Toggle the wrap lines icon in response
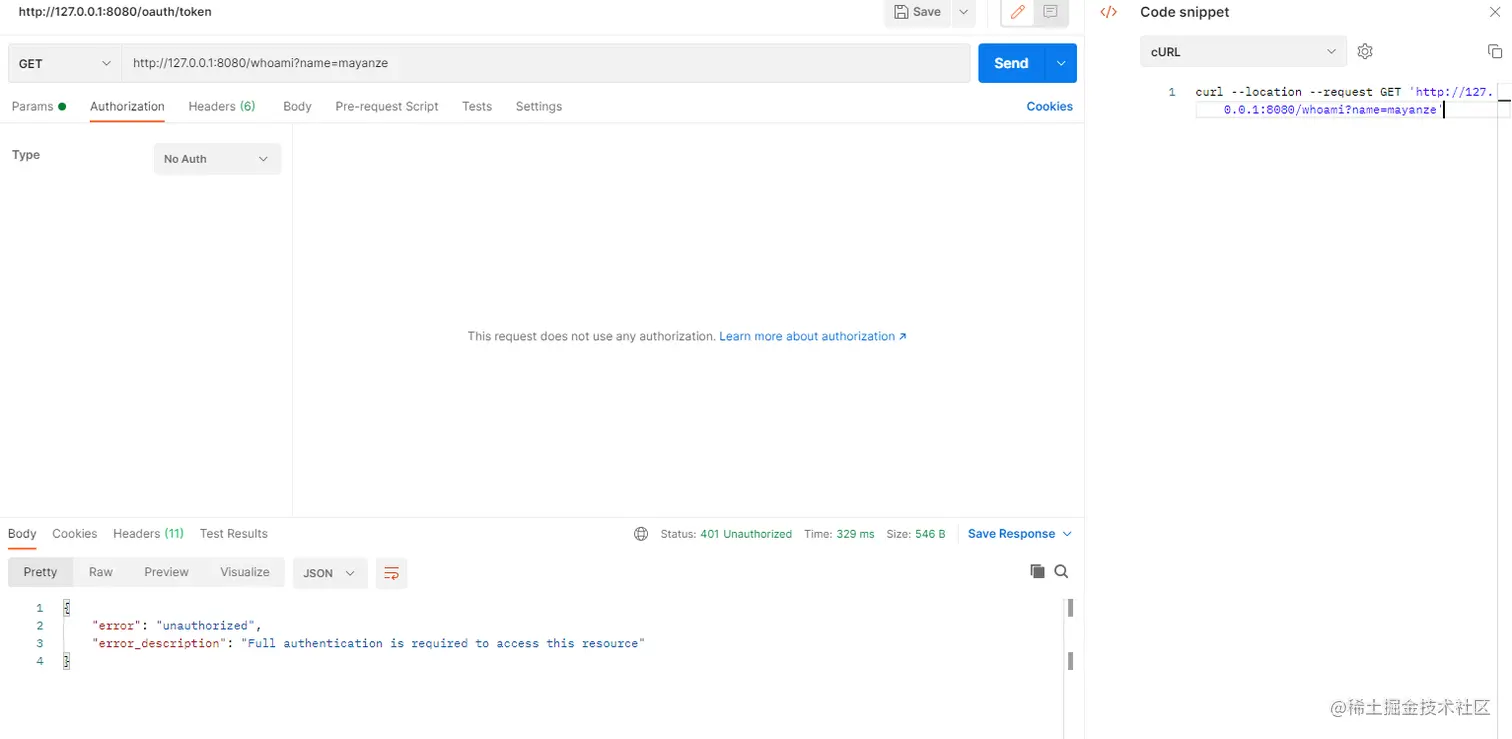The image size is (1512, 739). click(392, 573)
